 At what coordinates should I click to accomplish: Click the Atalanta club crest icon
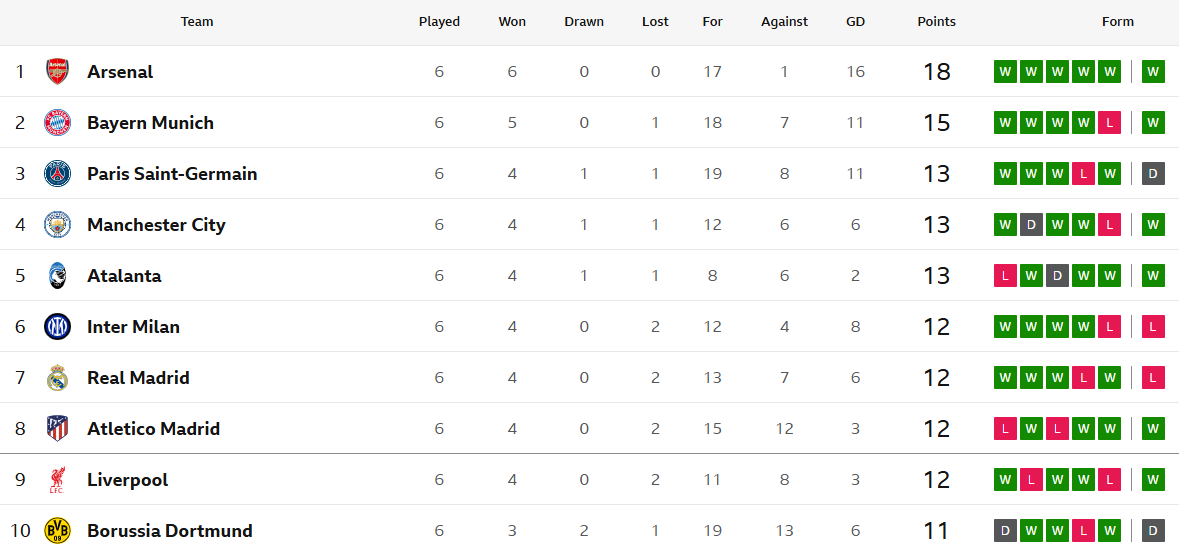(x=57, y=275)
